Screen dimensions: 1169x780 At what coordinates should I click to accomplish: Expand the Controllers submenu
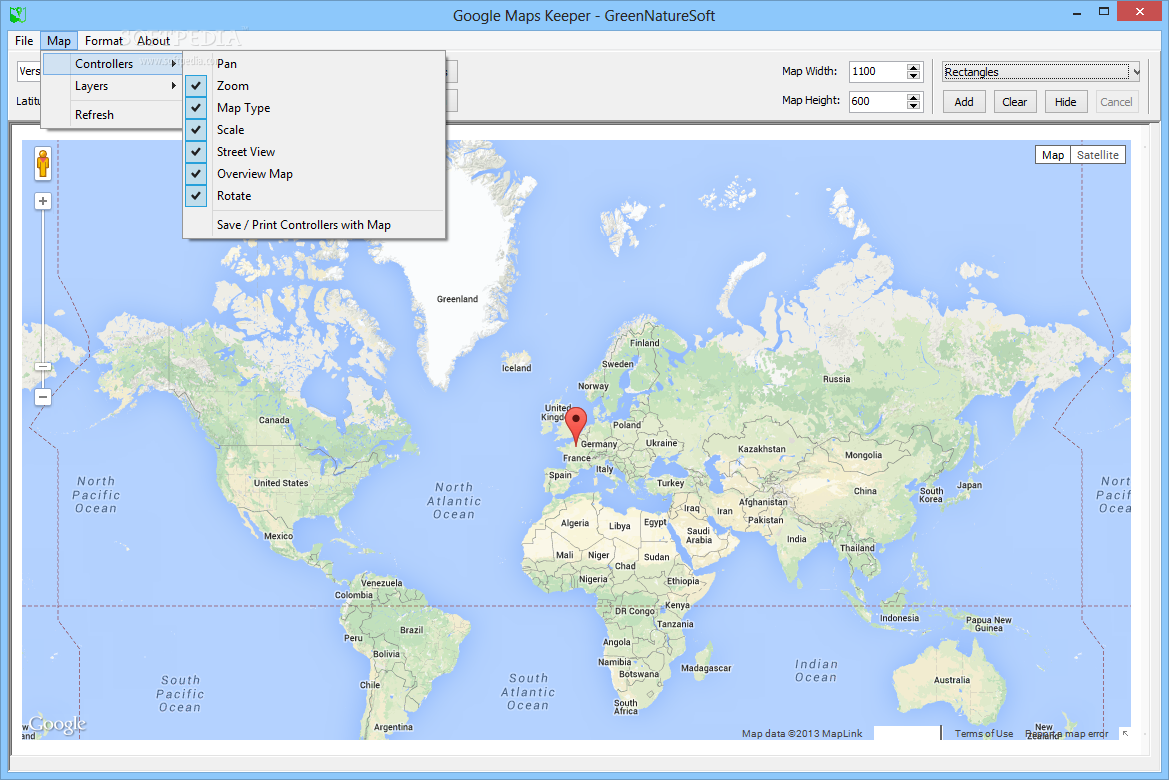pyautogui.click(x=112, y=63)
